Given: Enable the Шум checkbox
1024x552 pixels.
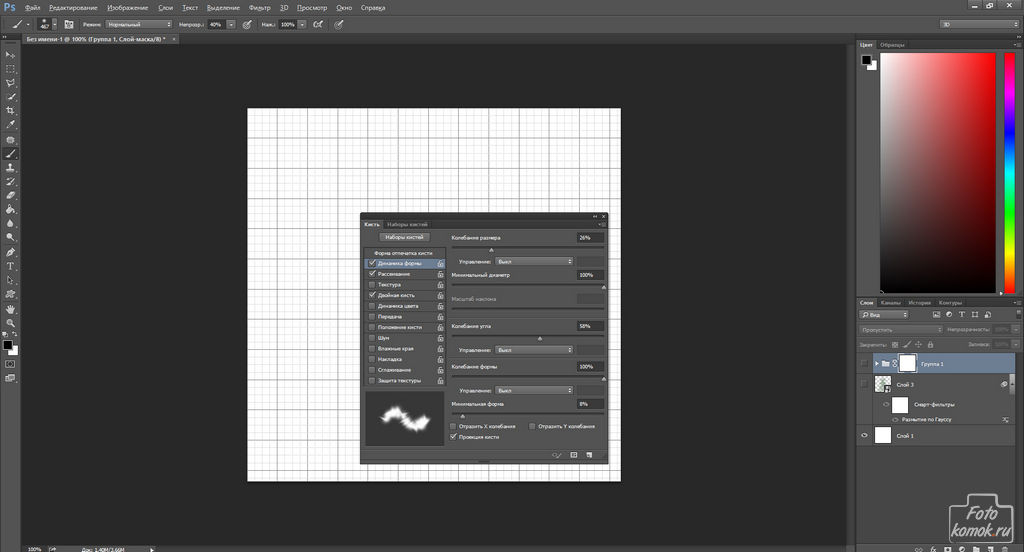Looking at the screenshot, I should [372, 338].
